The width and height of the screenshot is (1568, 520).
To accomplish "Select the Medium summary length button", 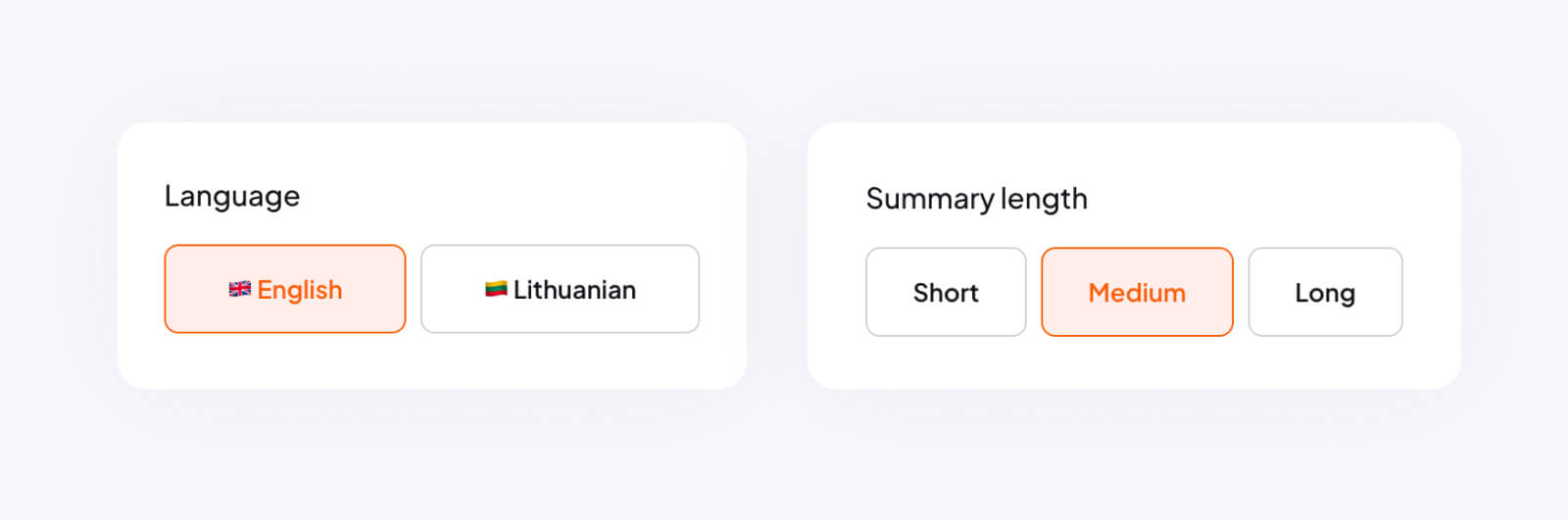I will click(x=1137, y=292).
